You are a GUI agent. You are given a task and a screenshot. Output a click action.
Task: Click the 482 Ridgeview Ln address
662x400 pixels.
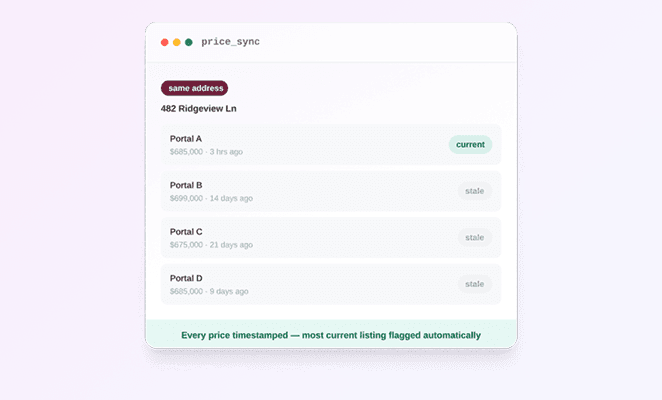pos(198,109)
